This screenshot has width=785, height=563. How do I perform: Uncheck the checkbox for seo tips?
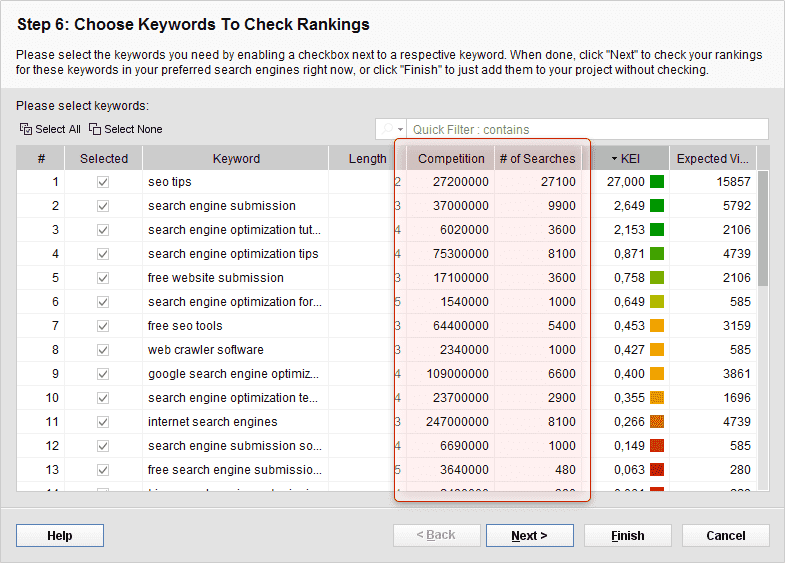pos(103,182)
